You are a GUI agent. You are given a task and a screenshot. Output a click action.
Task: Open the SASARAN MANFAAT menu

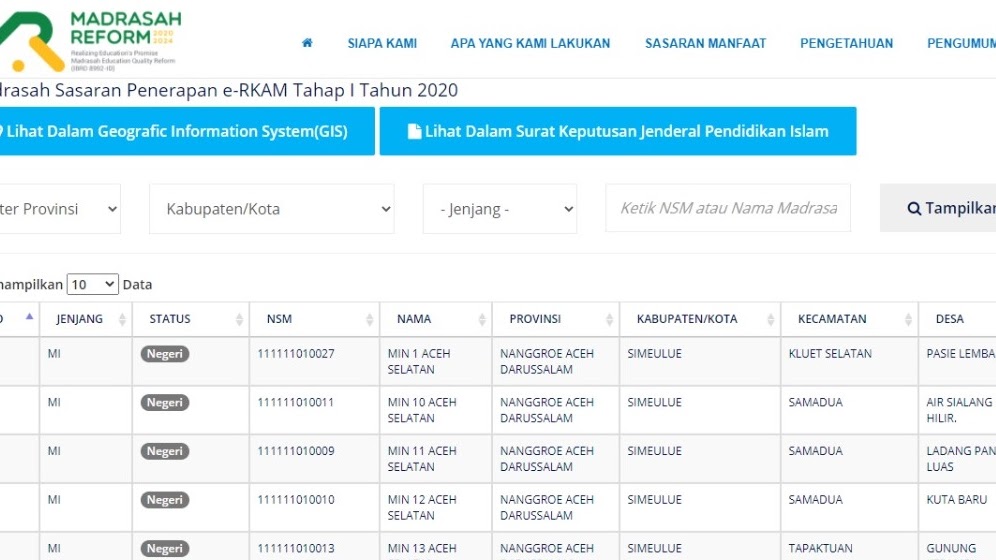(x=705, y=43)
